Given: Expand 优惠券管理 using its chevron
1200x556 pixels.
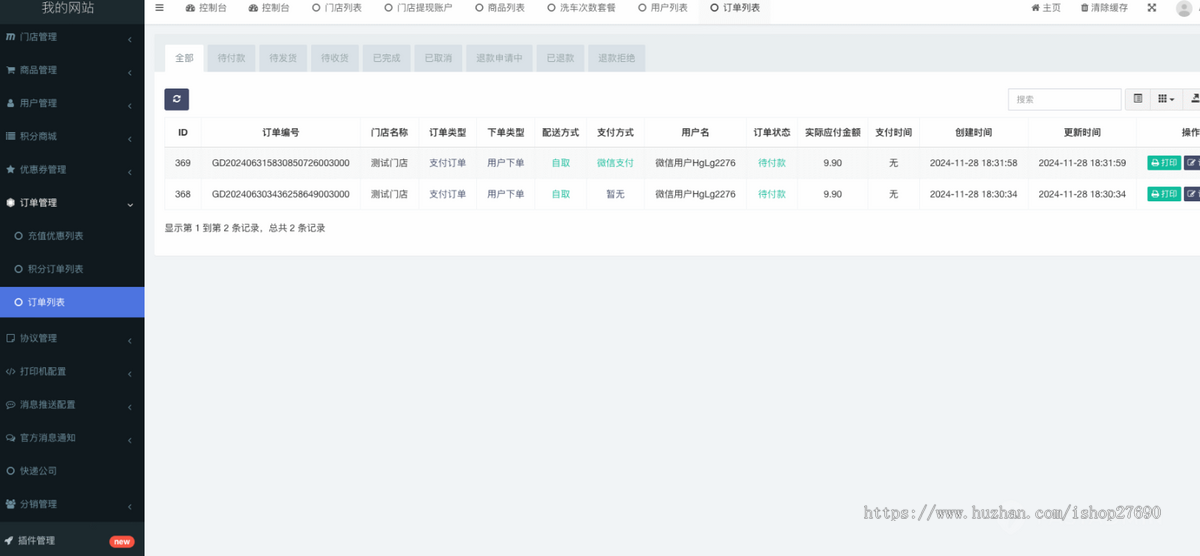Looking at the screenshot, I should pos(130,170).
